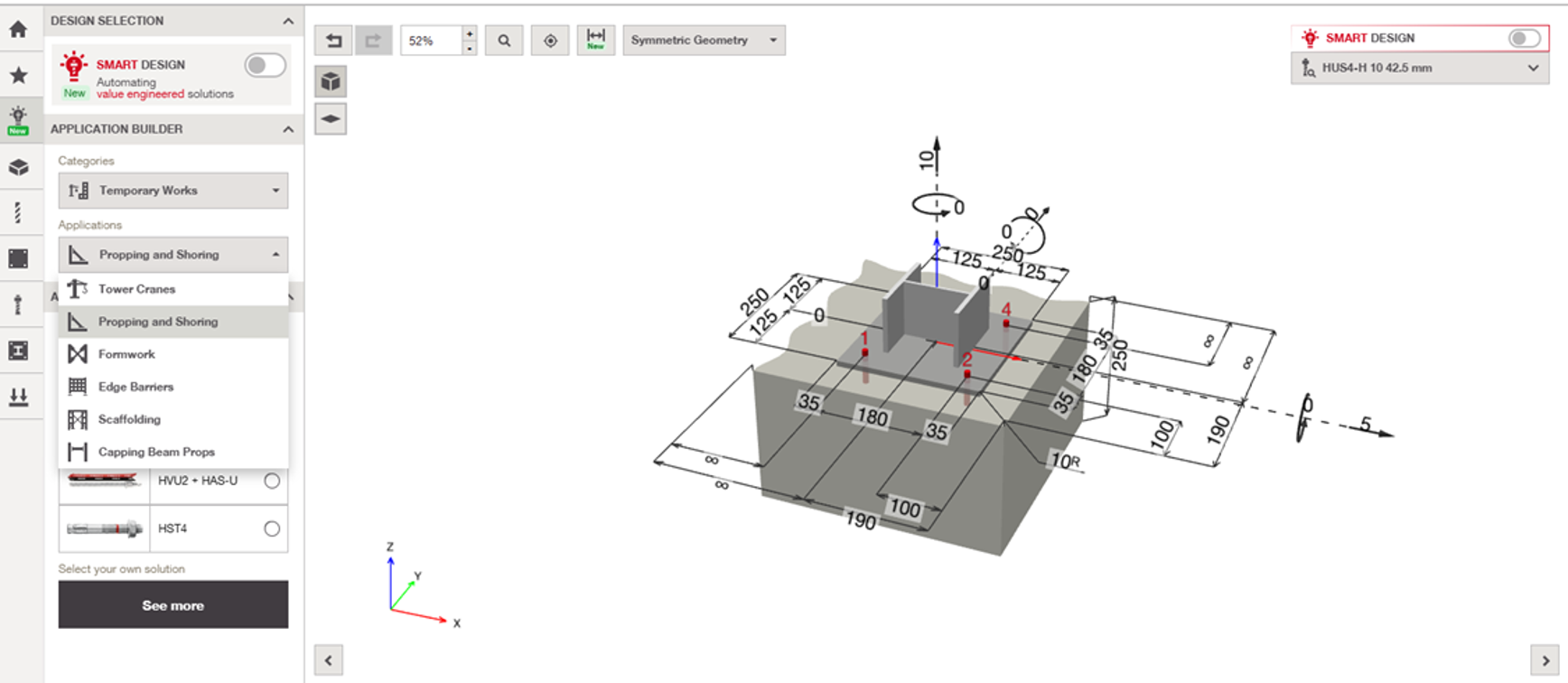The height and width of the screenshot is (683, 1568).
Task: Click the See more button
Action: 173,604
